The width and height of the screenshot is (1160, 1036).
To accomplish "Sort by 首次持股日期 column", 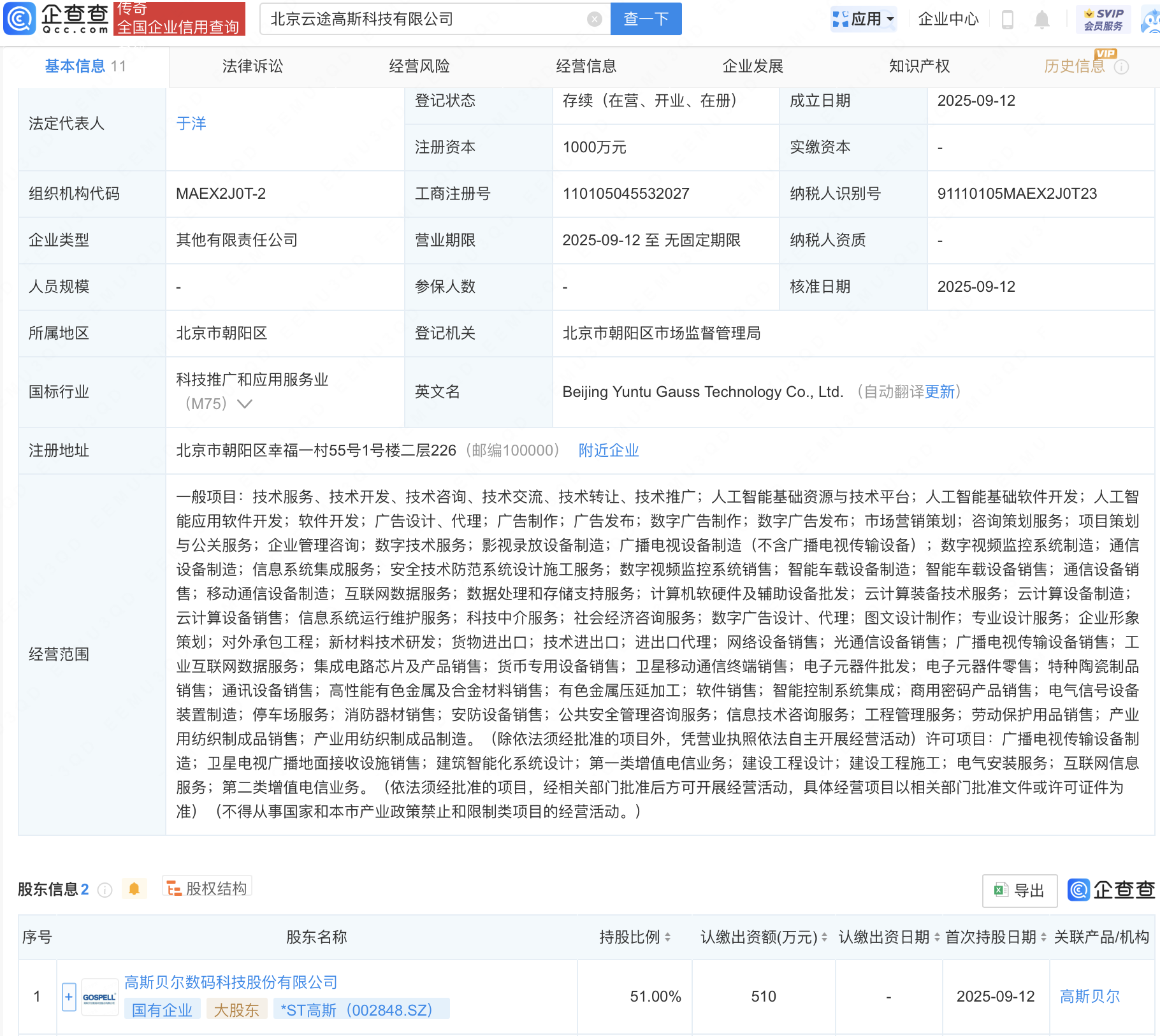I will [x=1043, y=937].
